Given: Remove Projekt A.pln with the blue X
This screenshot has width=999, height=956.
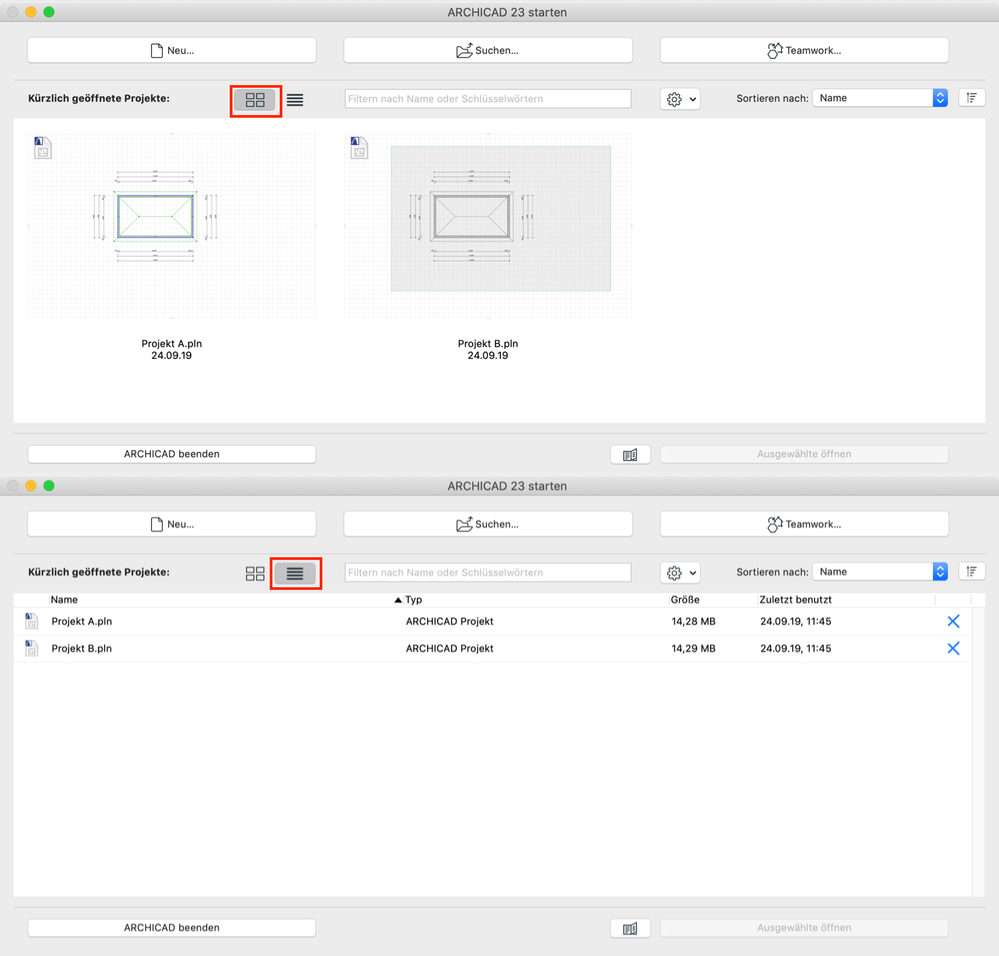Looking at the screenshot, I should 953,620.
